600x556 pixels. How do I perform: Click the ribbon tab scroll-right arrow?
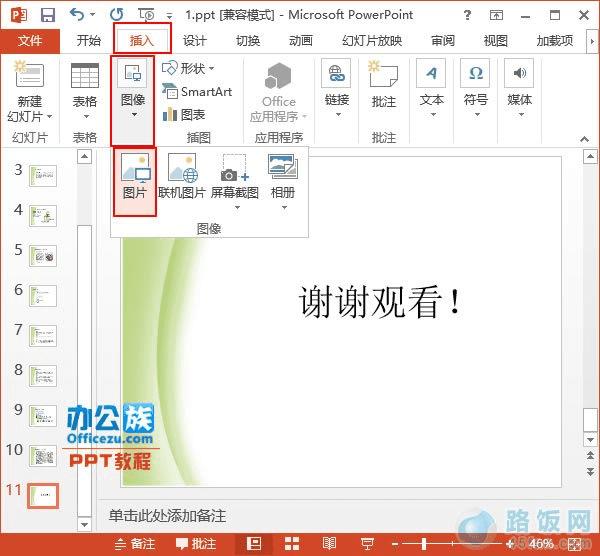[x=592, y=41]
